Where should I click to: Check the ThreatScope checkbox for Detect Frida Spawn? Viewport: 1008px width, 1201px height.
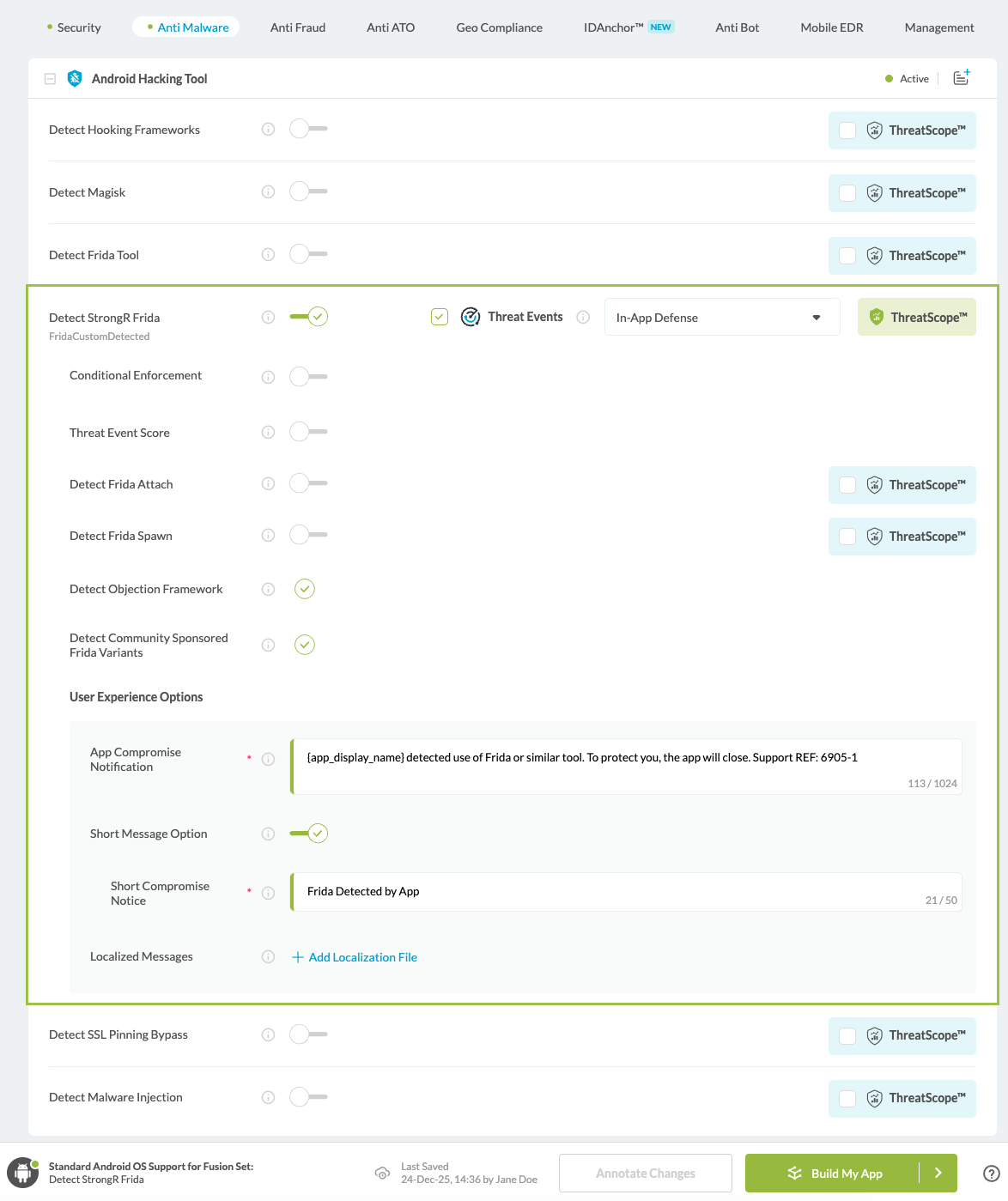tap(847, 536)
